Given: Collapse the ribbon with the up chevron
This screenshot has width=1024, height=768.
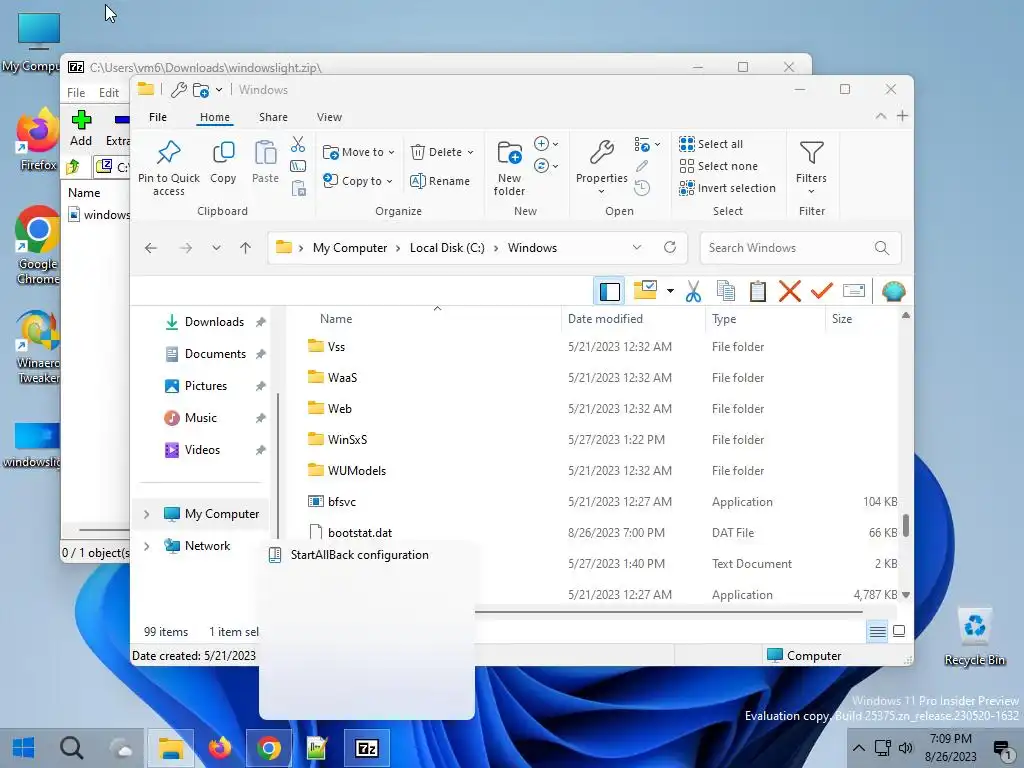Looking at the screenshot, I should click(880, 116).
